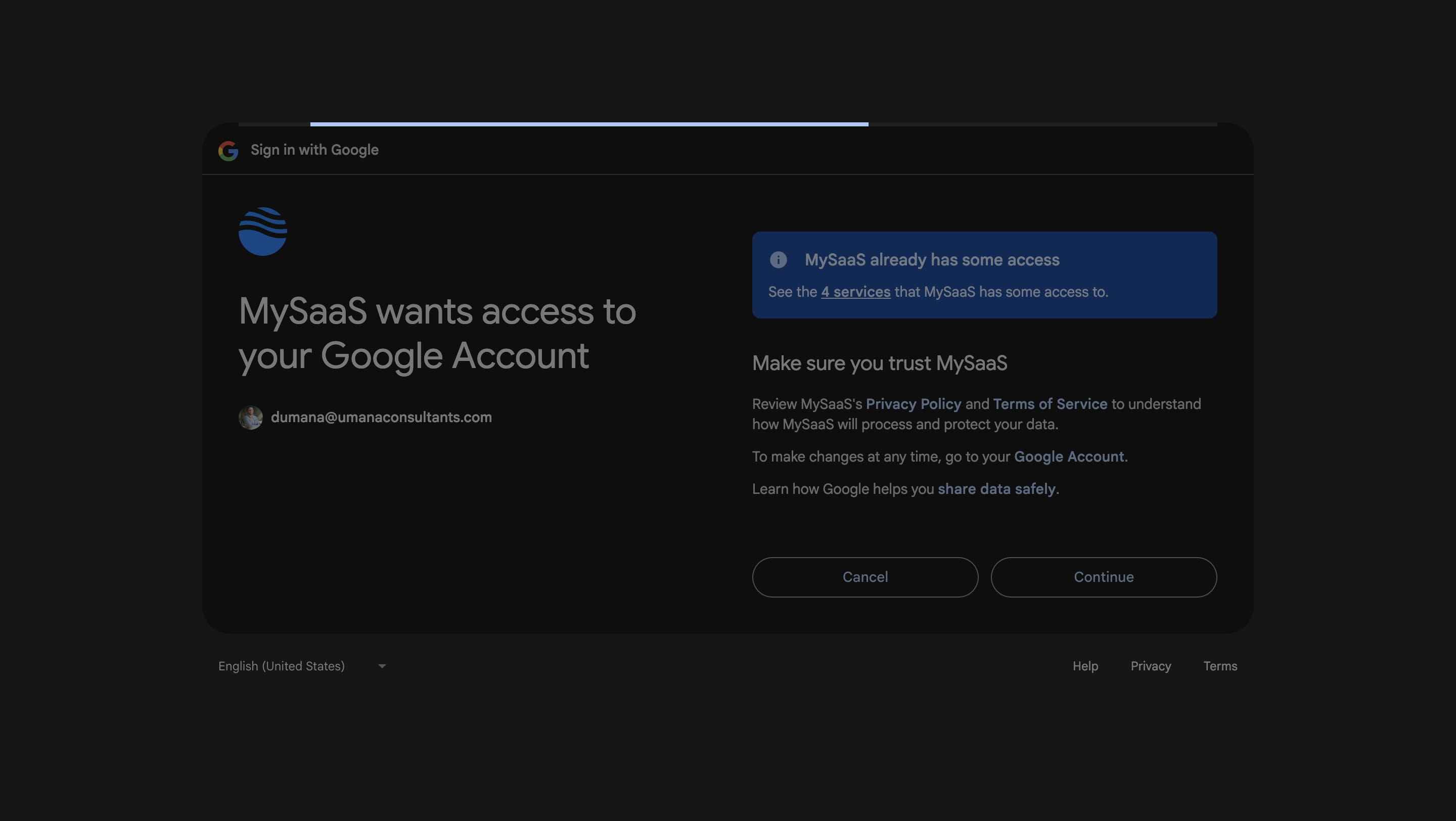
Task: Open the Terms footer link
Action: tap(1220, 666)
